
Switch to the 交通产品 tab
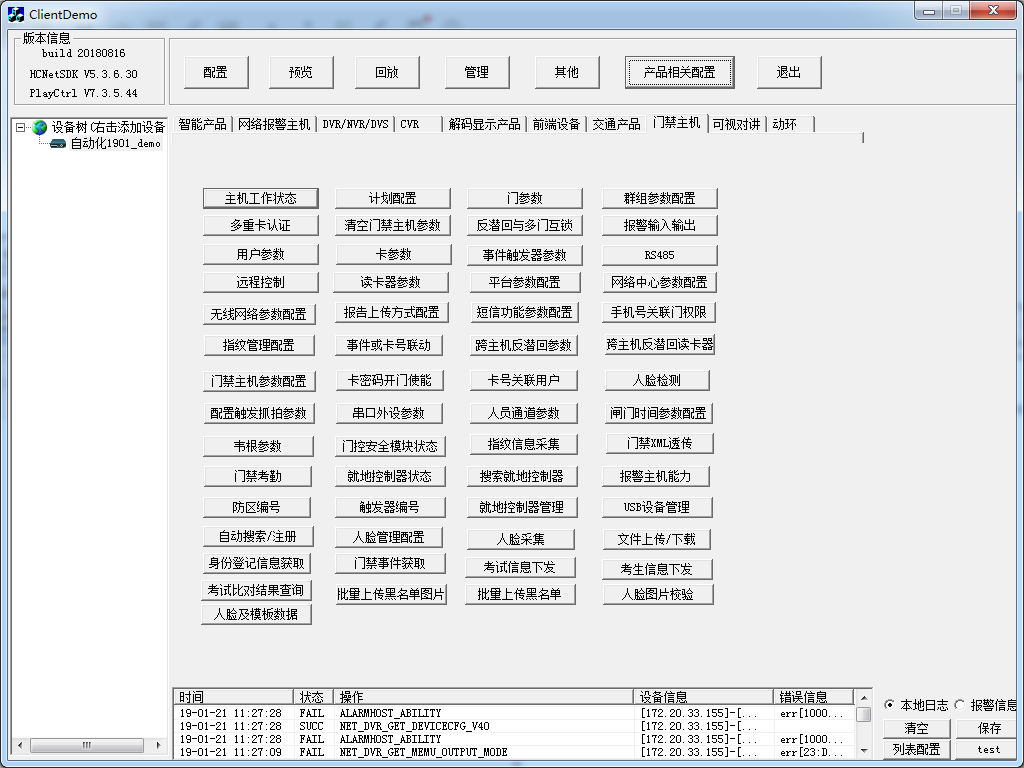tap(616, 123)
